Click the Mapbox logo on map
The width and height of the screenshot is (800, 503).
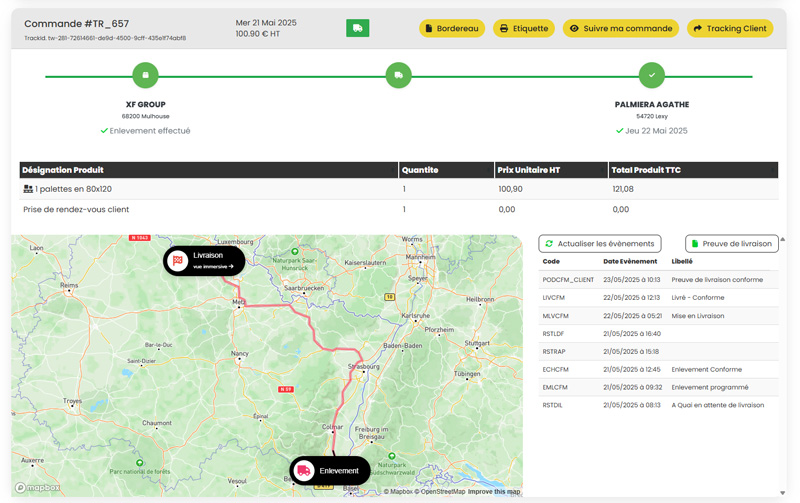click(38, 488)
